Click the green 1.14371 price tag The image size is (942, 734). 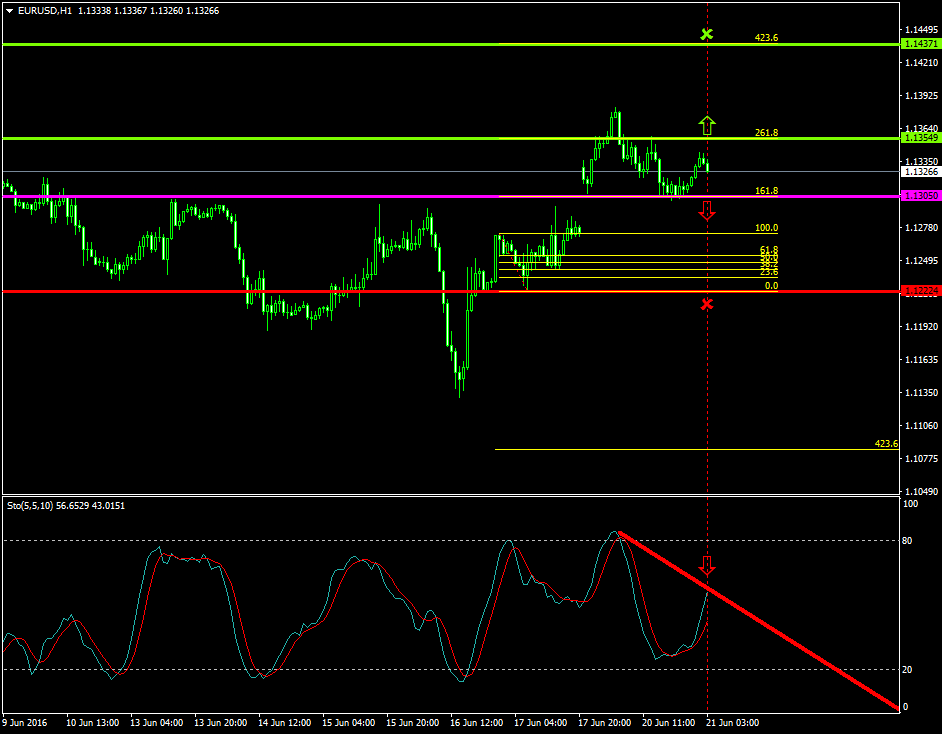[920, 44]
